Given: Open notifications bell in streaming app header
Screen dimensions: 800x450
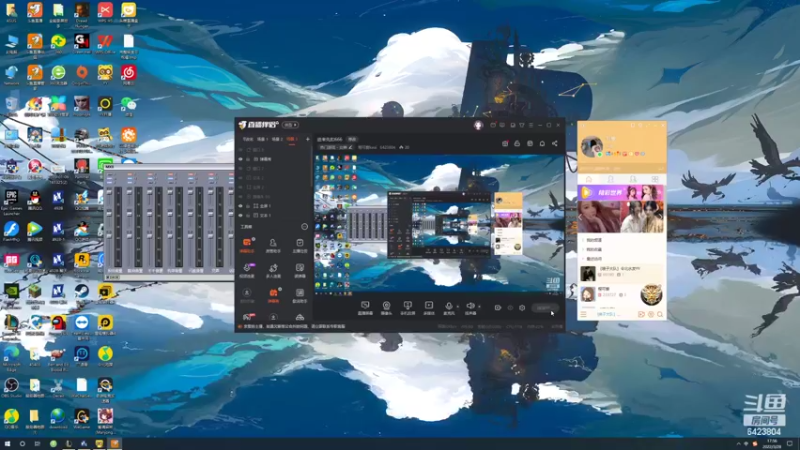Looking at the screenshot, I should pos(542,143).
